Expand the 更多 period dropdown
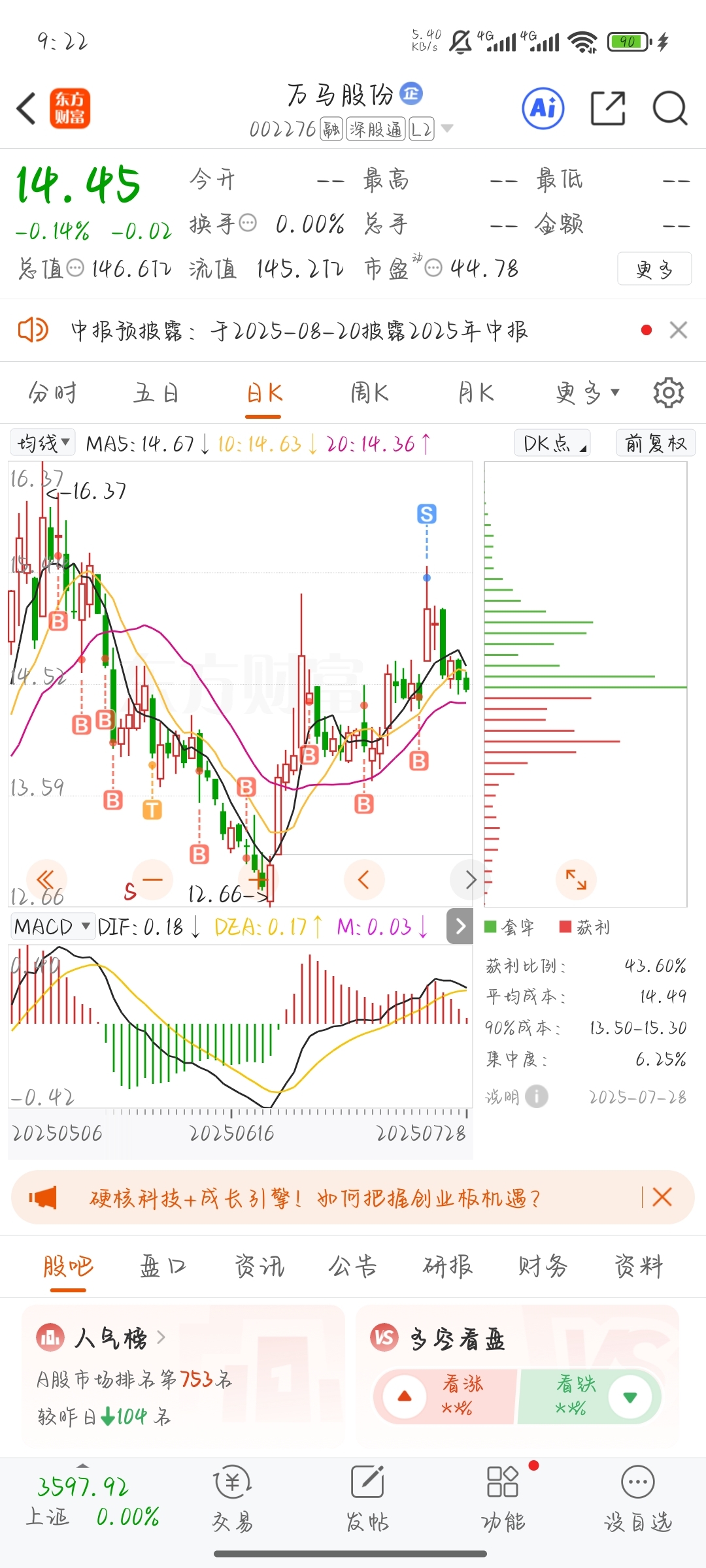The height and width of the screenshot is (1568, 706). (587, 393)
